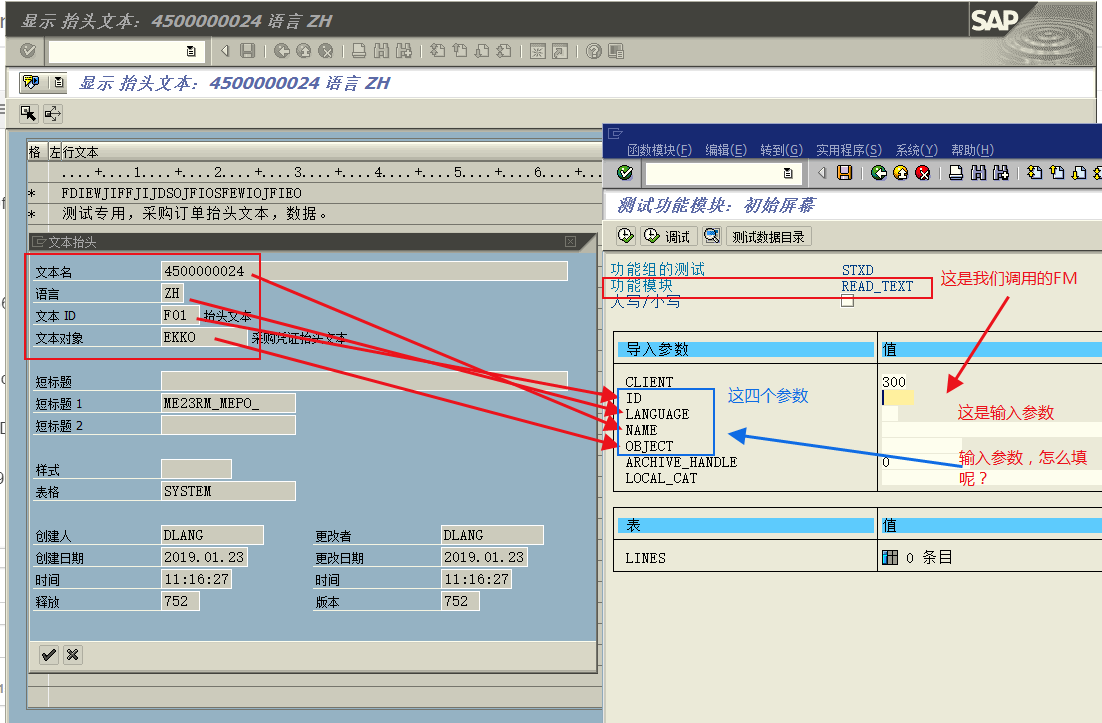Viewport: 1102px width, 723px height.
Task: Click the Print icon in the function test toolbar
Action: (x=956, y=173)
